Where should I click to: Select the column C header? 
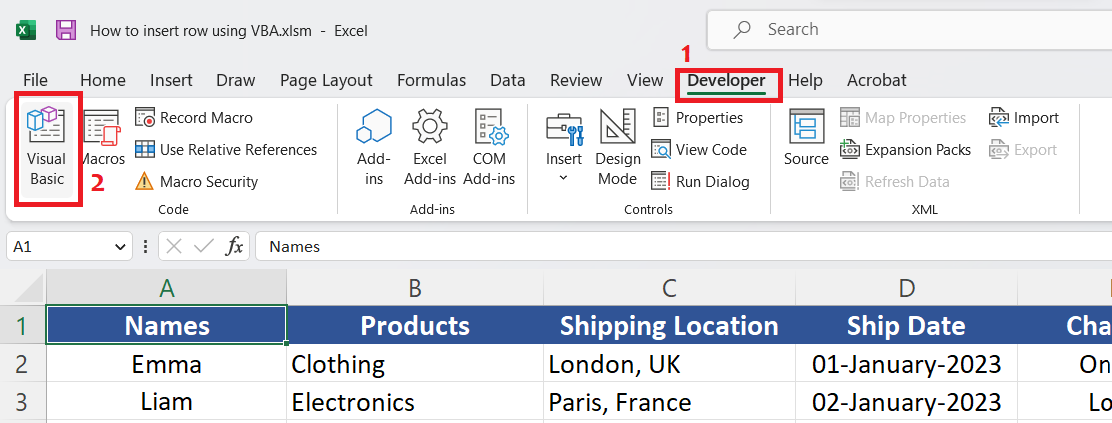670,288
